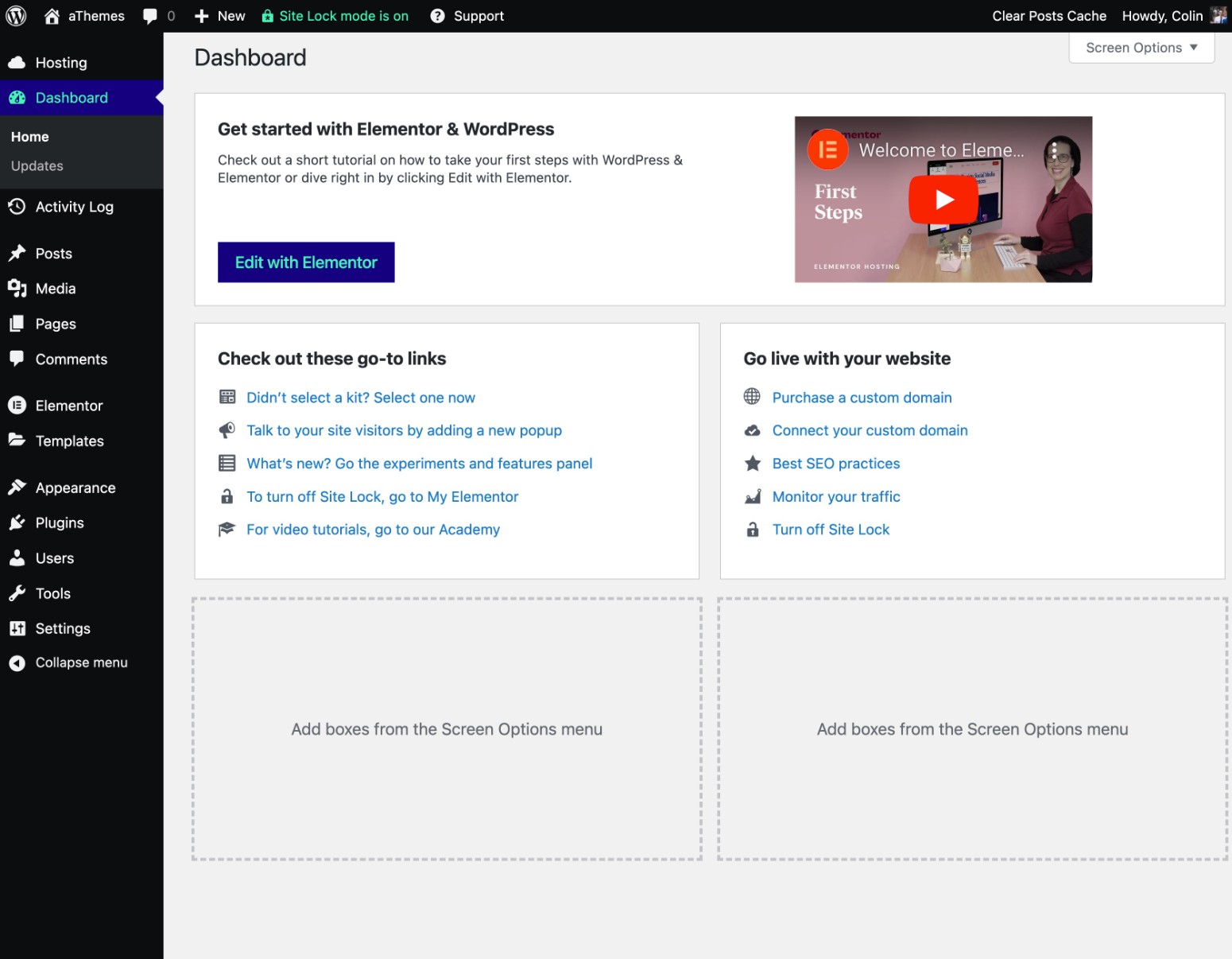1232x959 pixels.
Task: Open the Settings menu
Action: coord(82,628)
